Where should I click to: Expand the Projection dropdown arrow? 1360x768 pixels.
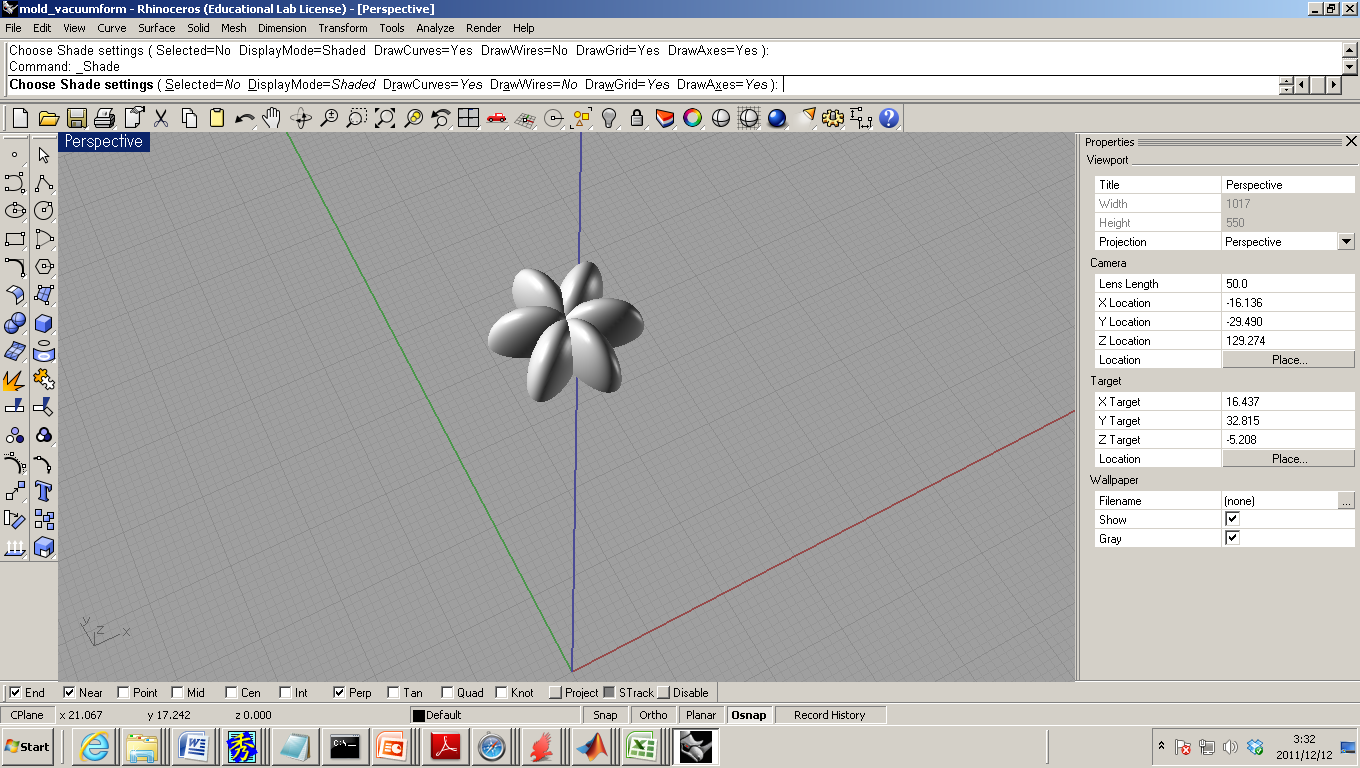(1346, 242)
